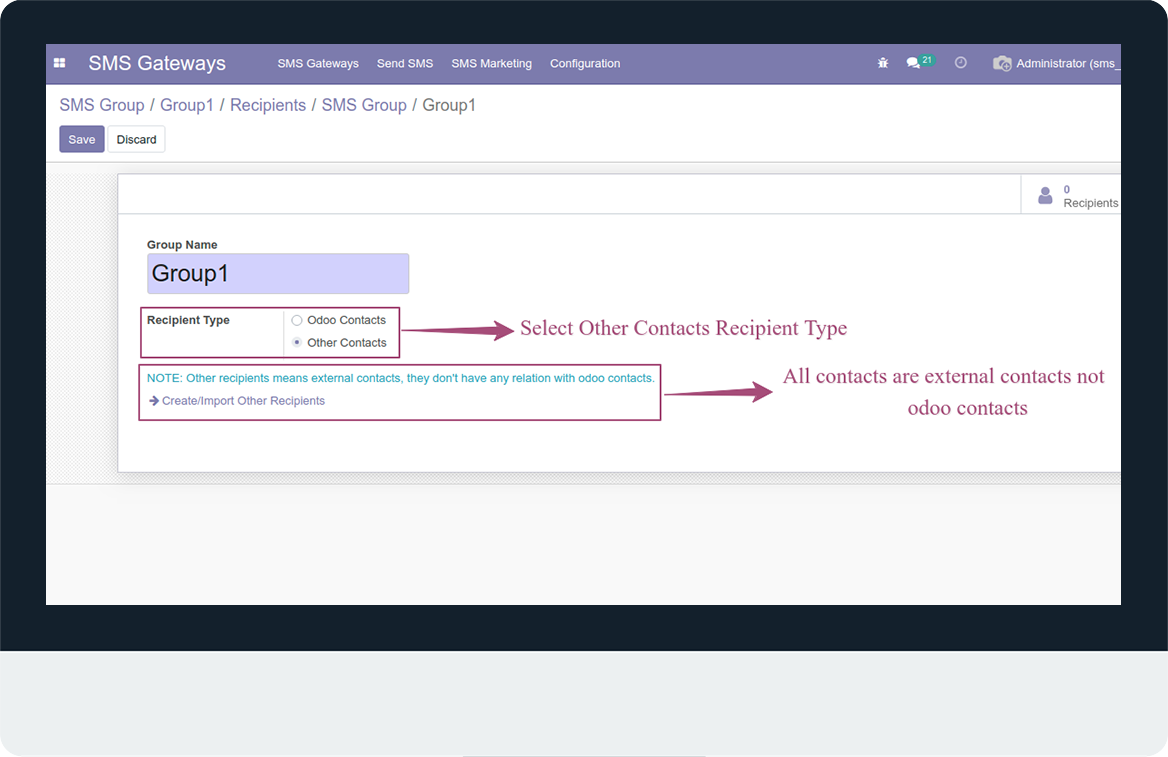
Task: Open conversations icon with 21 badge
Action: [x=919, y=62]
